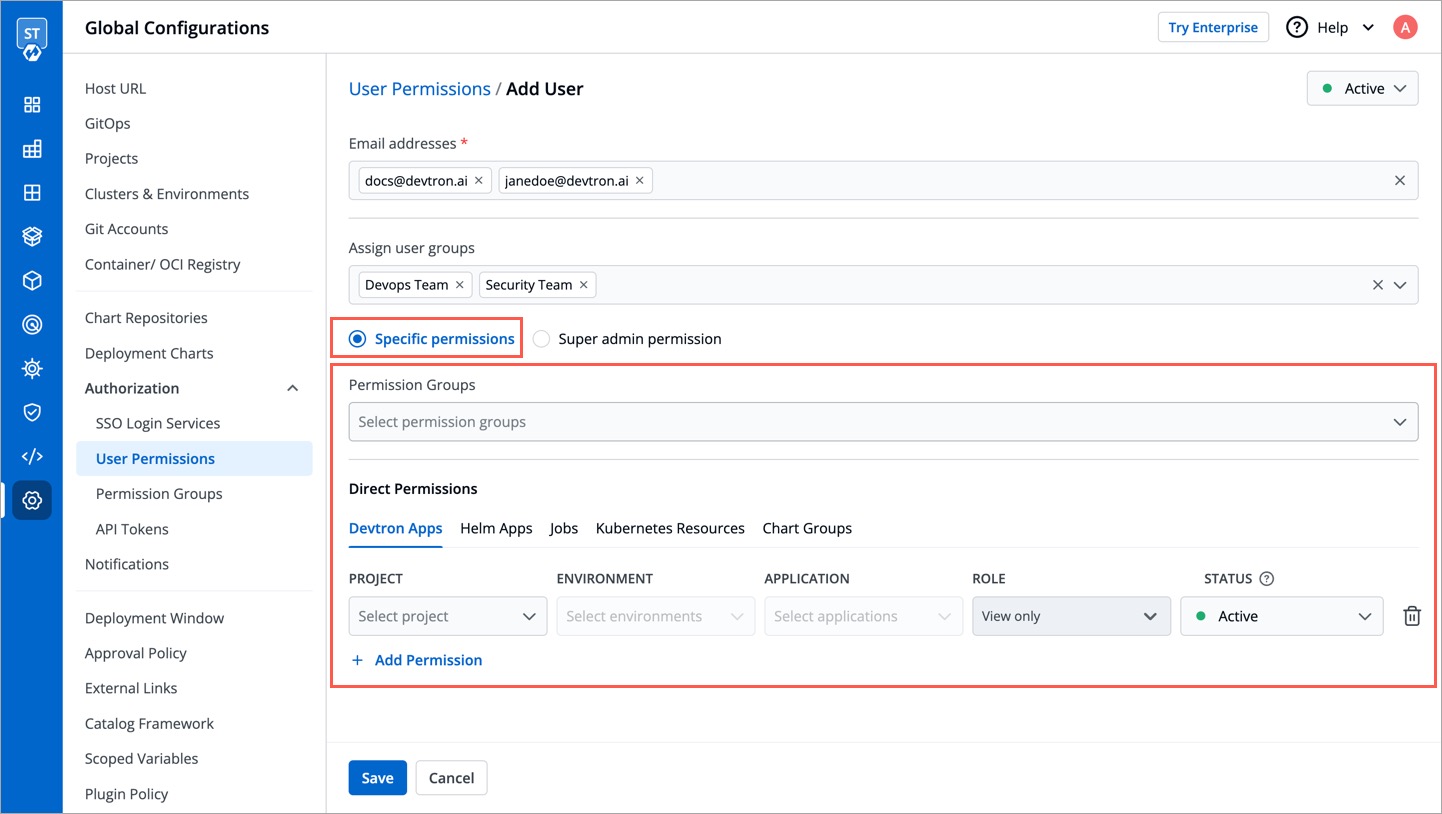Select Super admin permission radio button

pyautogui.click(x=541, y=339)
